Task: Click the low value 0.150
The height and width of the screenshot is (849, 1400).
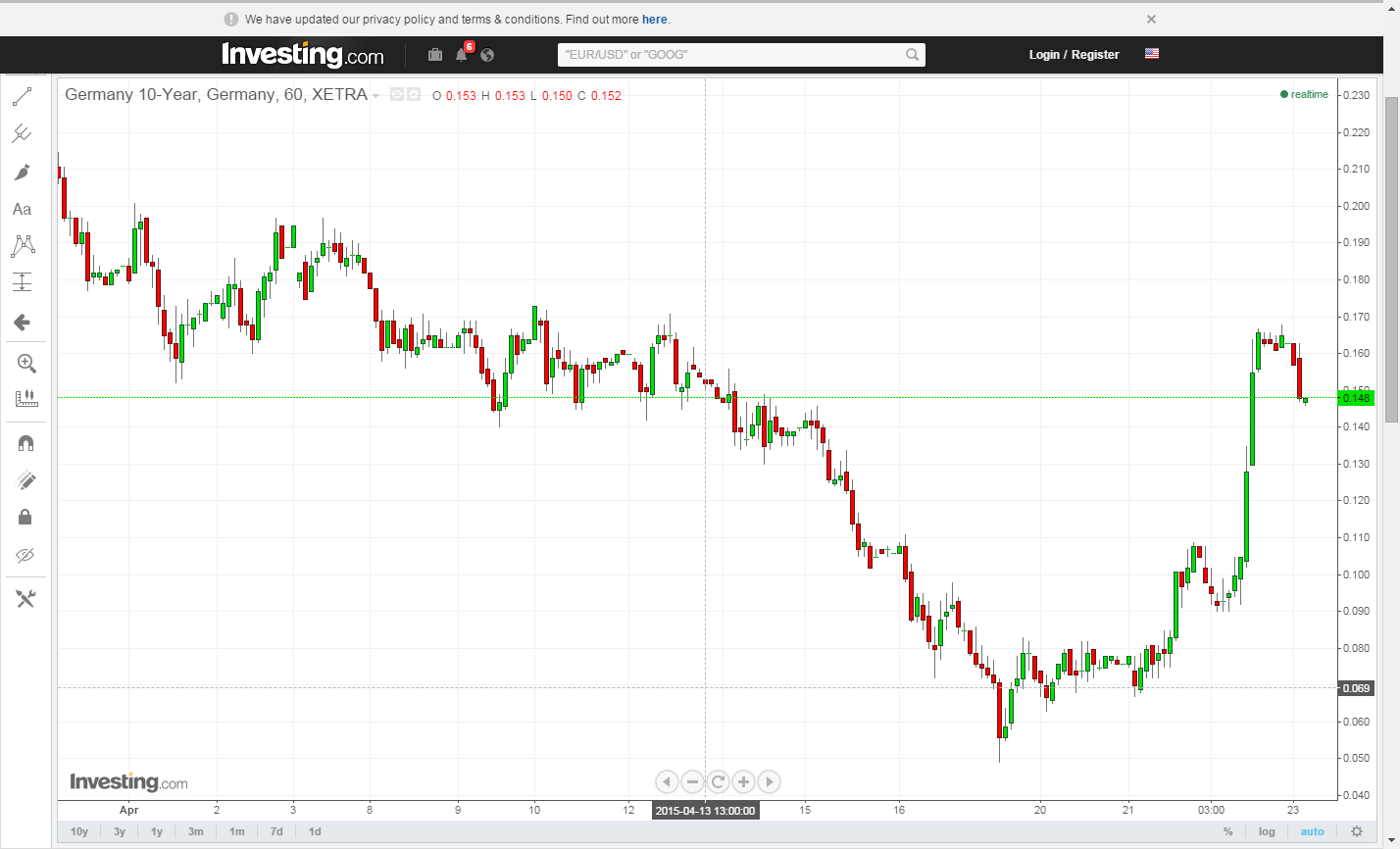Action: click(557, 95)
